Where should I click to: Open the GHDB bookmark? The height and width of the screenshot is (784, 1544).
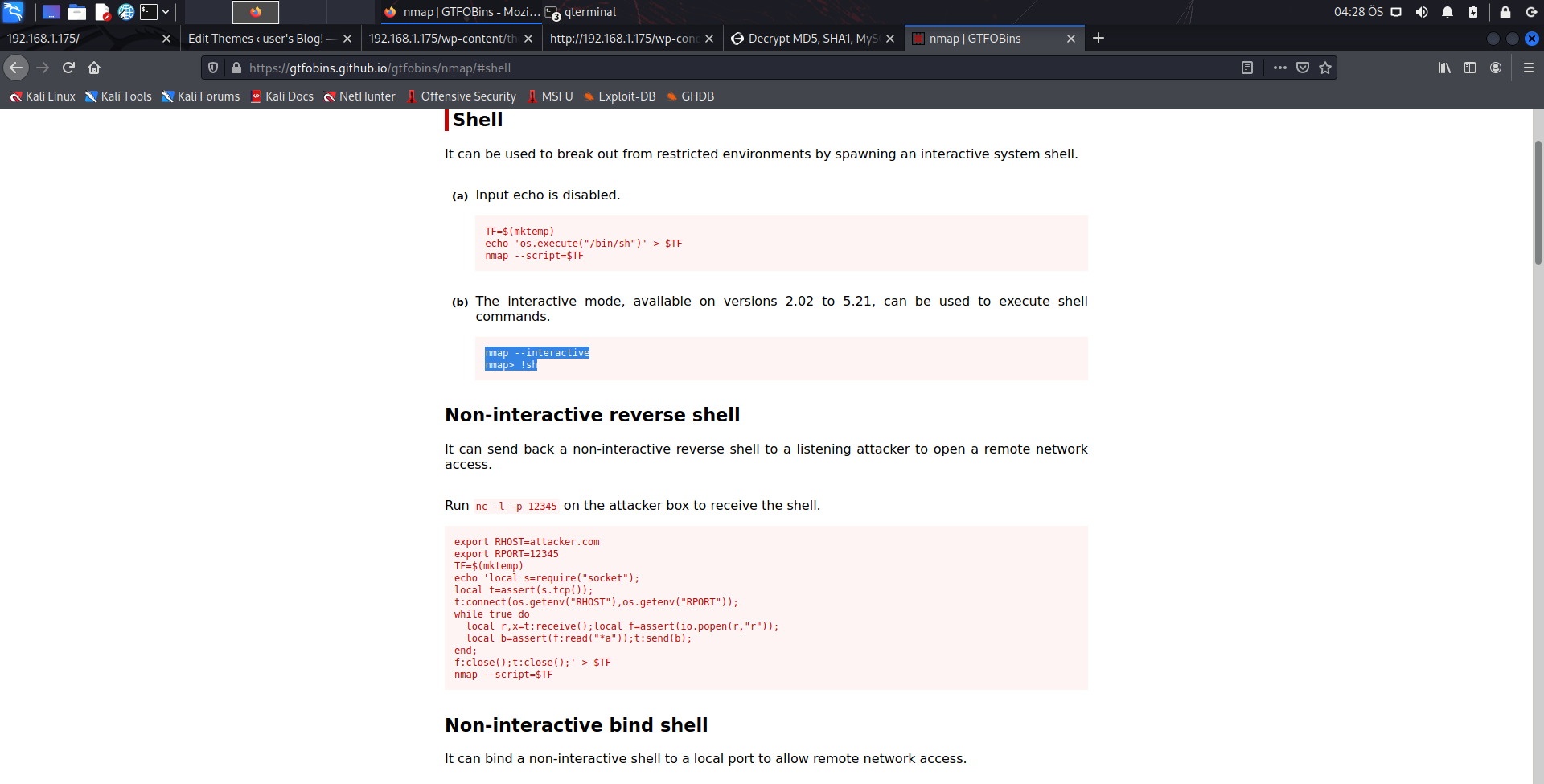pyautogui.click(x=690, y=96)
